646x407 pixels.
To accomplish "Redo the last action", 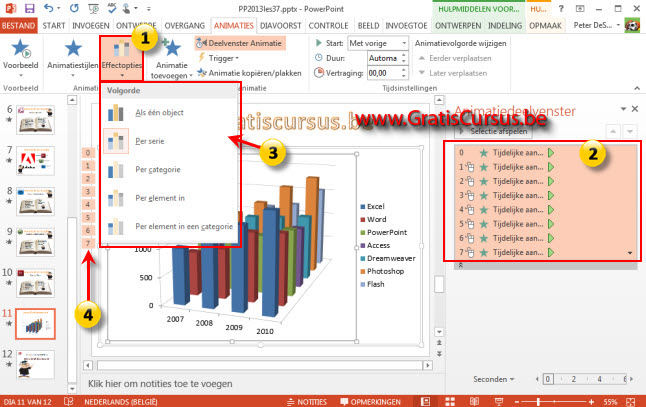I will 74,8.
